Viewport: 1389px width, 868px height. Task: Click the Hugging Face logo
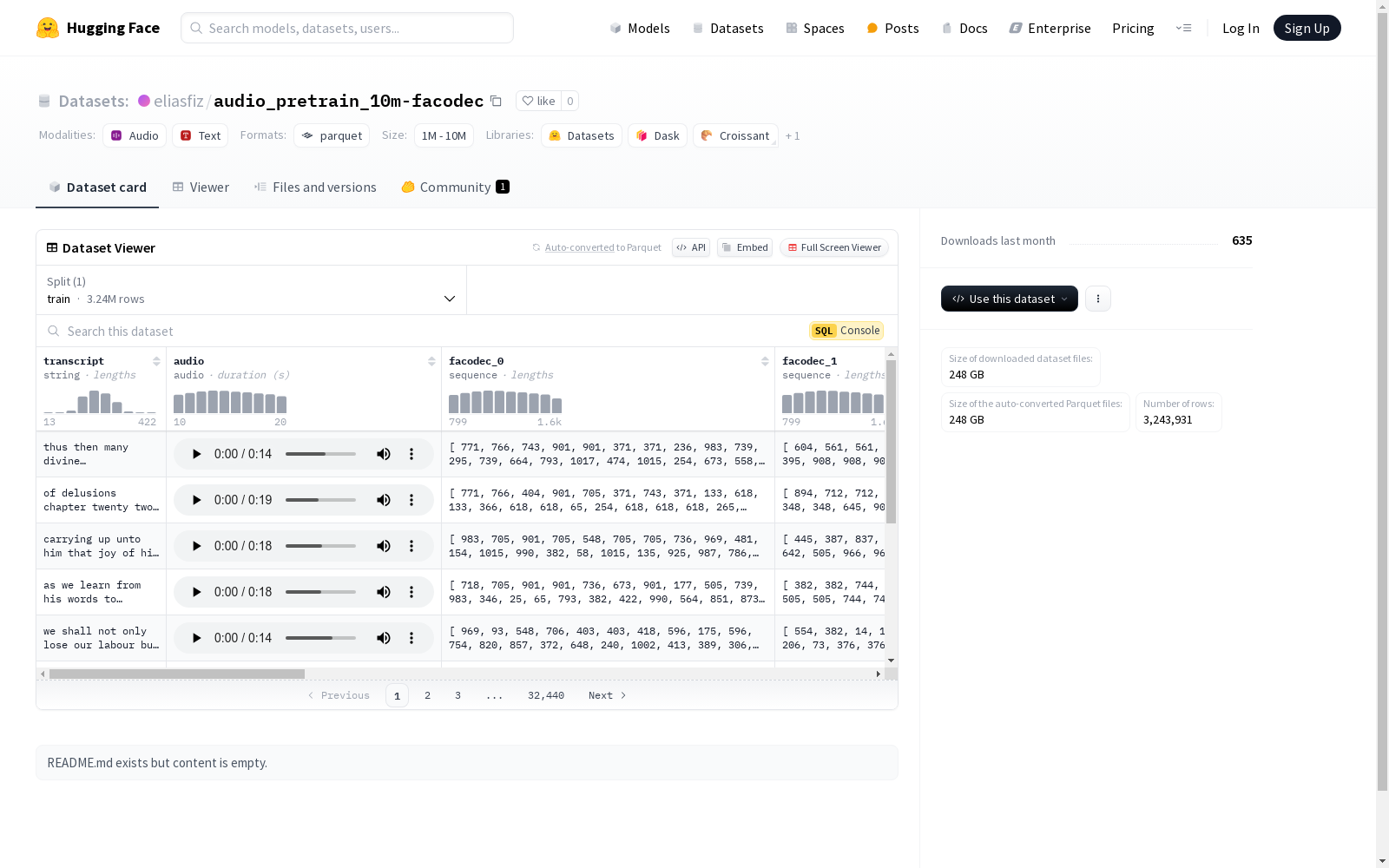pos(98,28)
